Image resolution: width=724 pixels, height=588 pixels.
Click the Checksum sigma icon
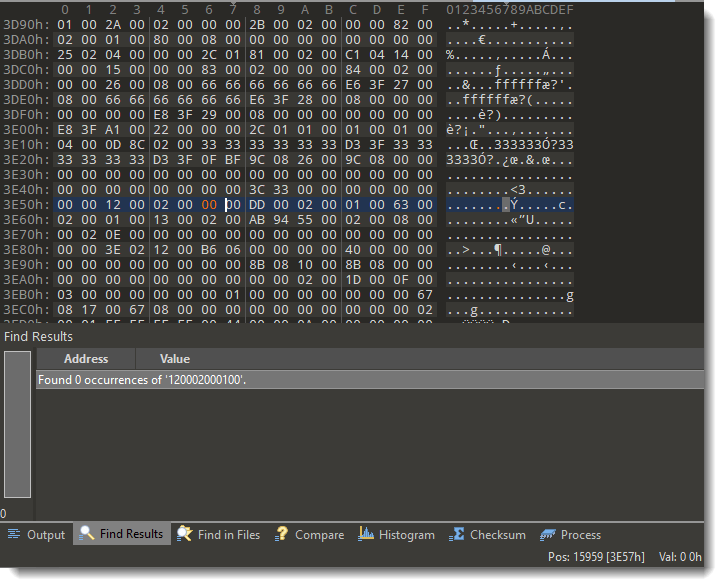(x=457, y=535)
